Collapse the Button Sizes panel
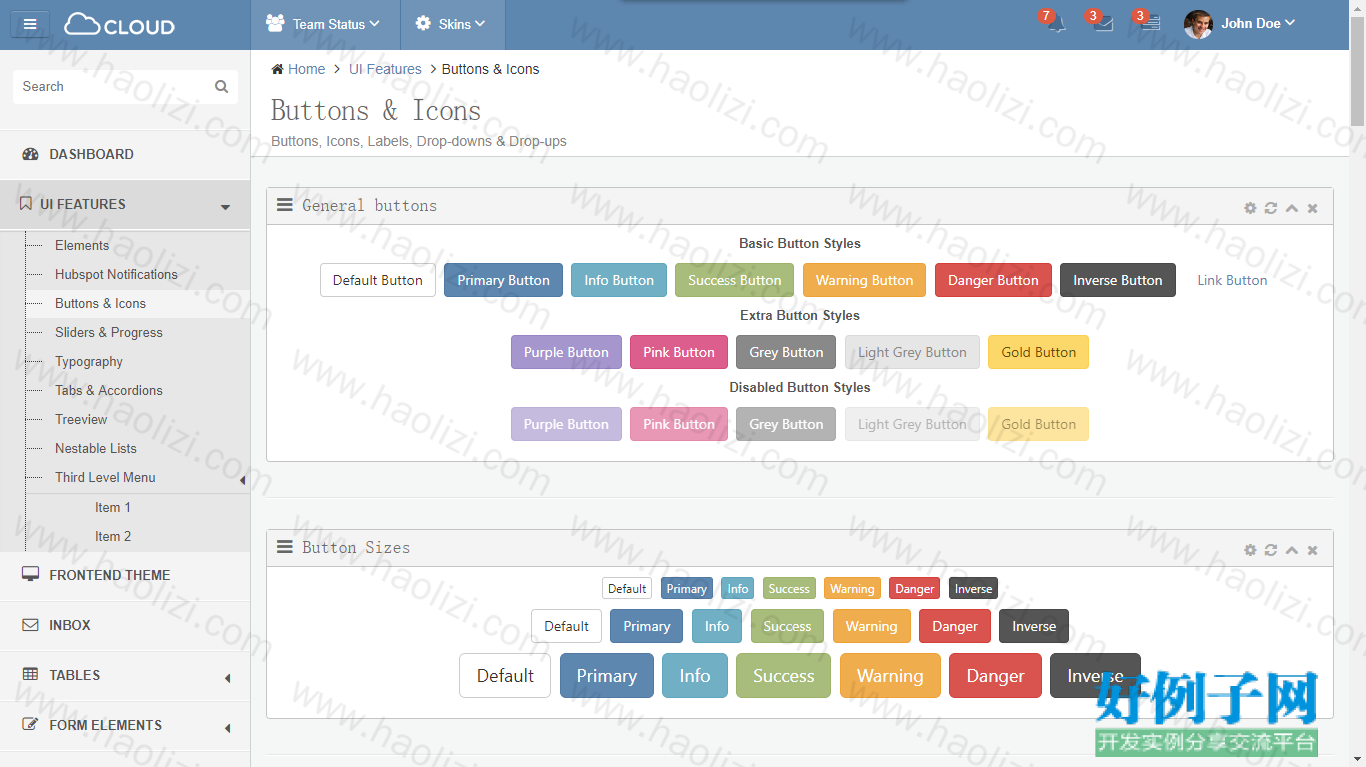 coord(1292,550)
